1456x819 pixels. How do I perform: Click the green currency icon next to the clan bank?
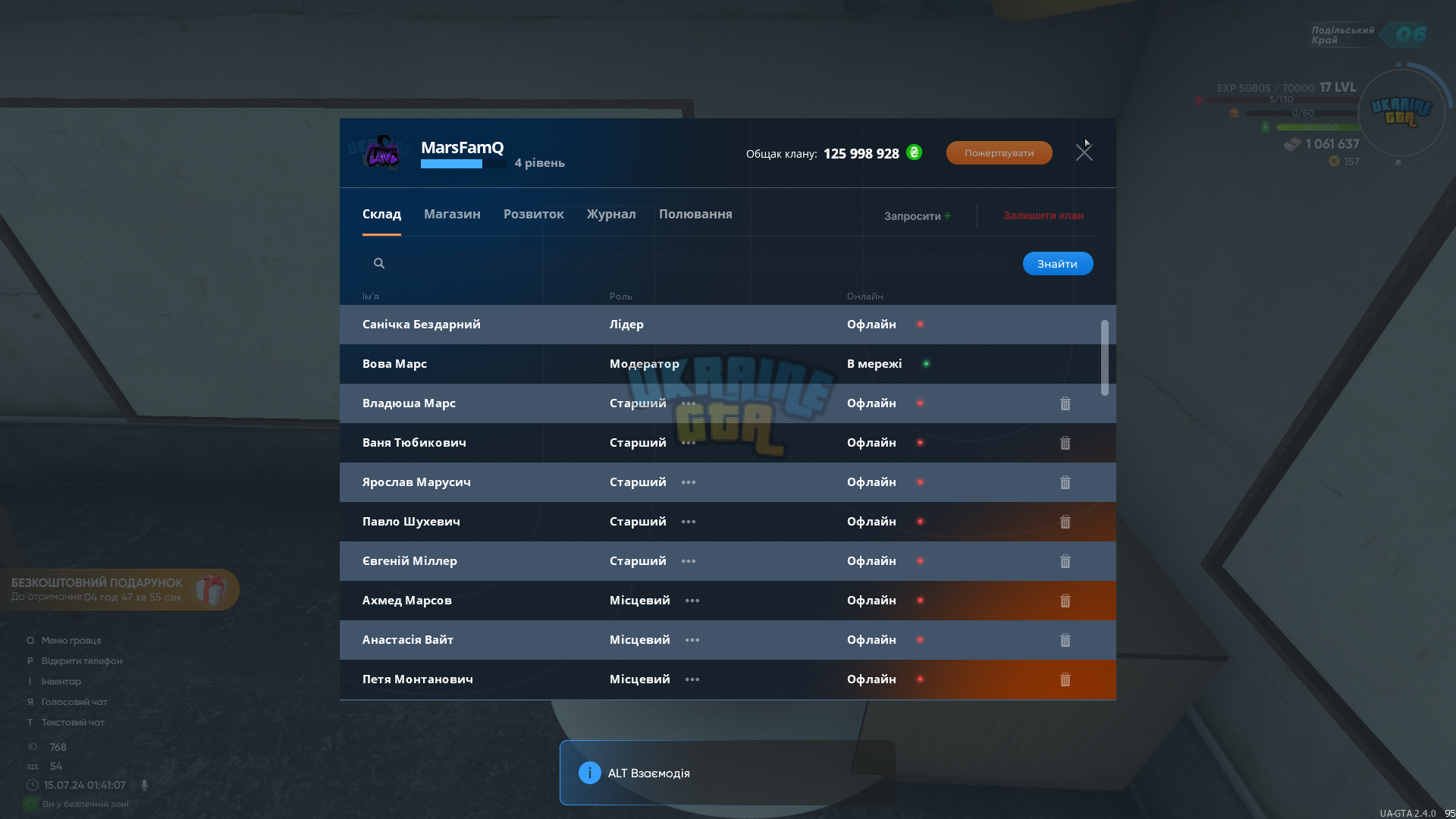pos(915,152)
